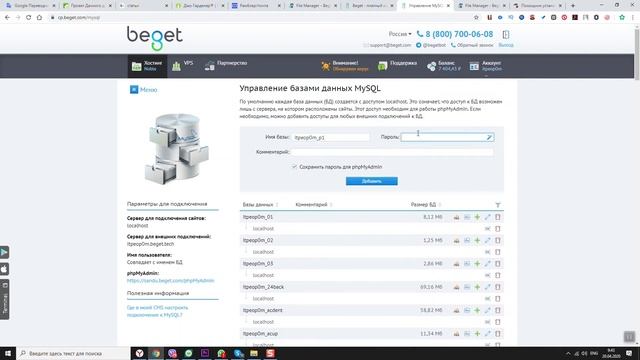Focus the Комментарий input field
This screenshot has width=640, height=360.
[392, 152]
